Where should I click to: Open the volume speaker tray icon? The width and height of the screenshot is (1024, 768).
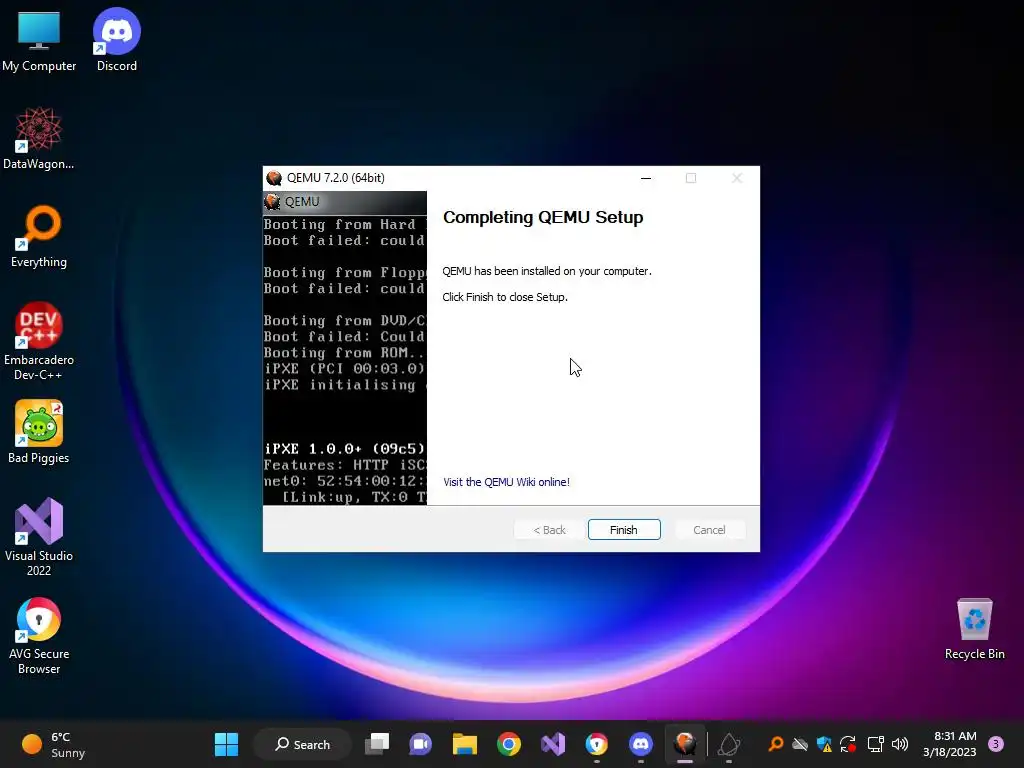point(900,744)
